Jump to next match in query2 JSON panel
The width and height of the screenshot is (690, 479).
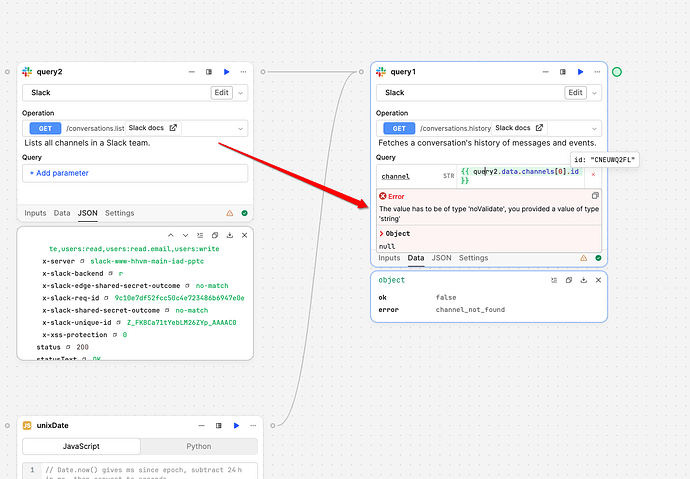185,235
